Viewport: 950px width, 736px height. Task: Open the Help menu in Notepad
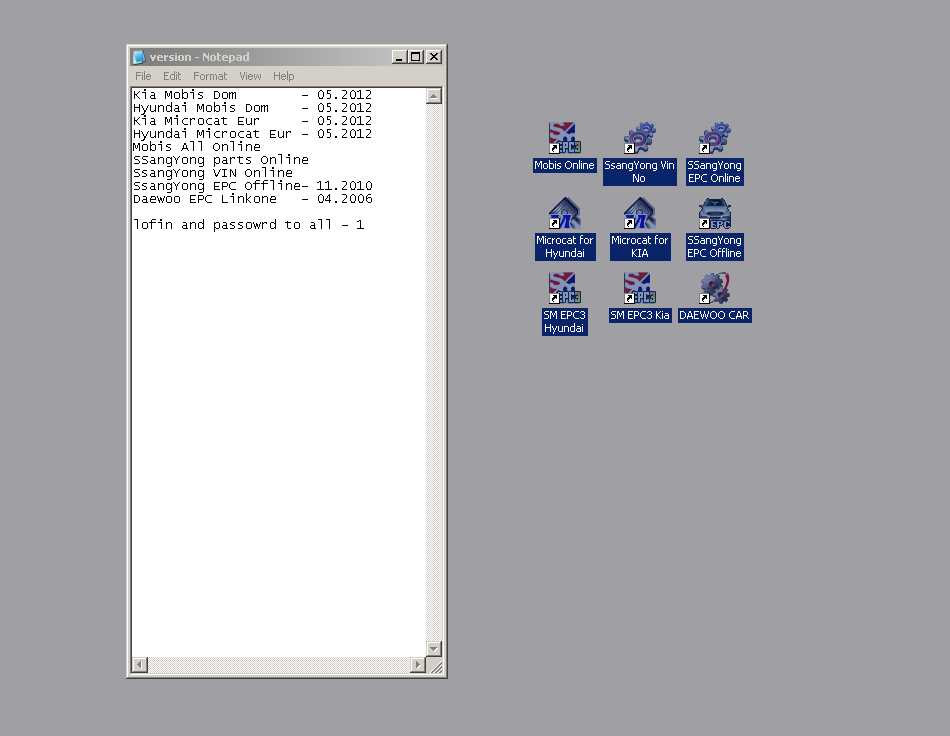coord(284,76)
